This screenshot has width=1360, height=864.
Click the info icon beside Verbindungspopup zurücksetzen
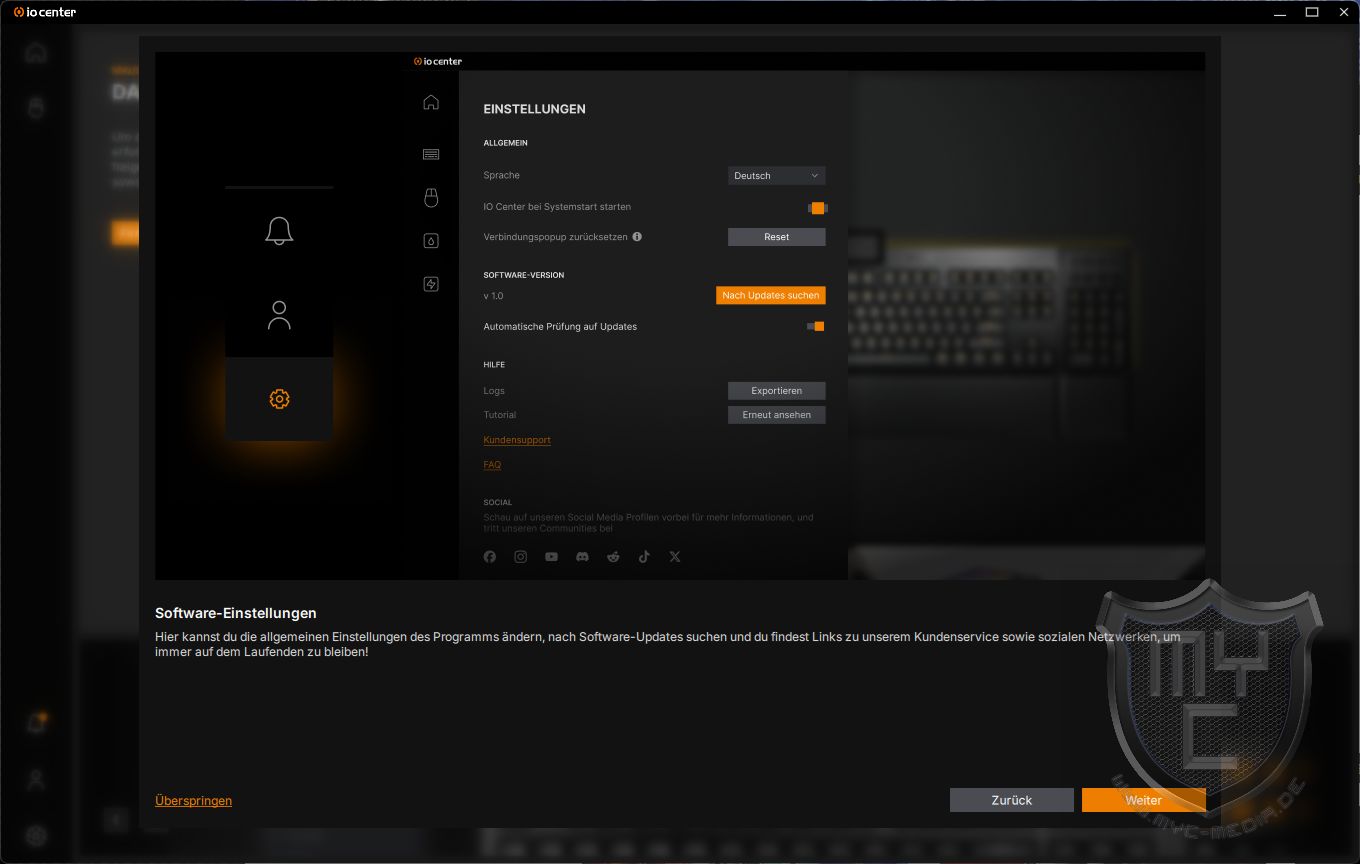pyautogui.click(x=637, y=237)
